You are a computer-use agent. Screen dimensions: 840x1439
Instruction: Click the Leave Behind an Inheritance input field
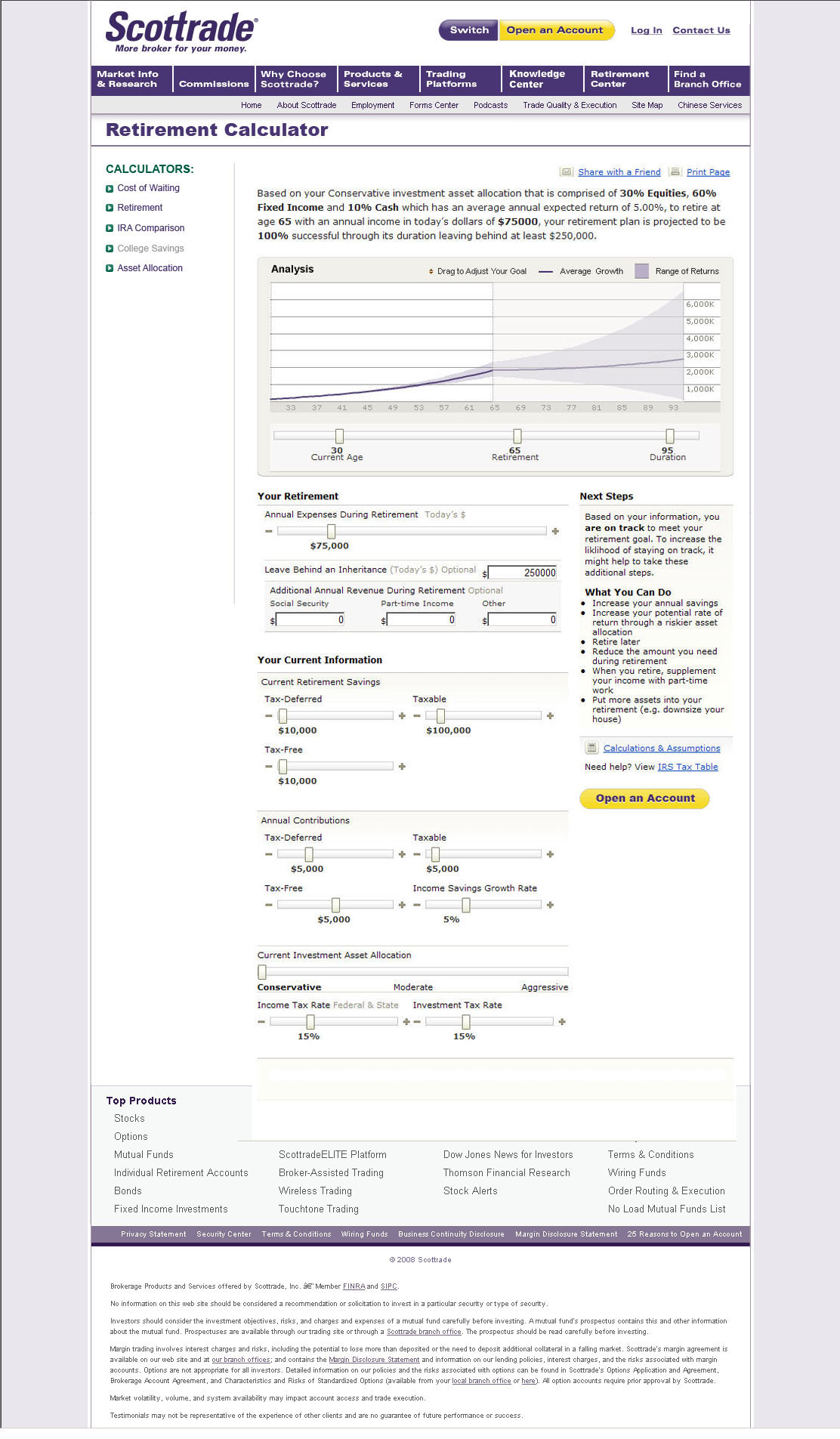tap(523, 573)
